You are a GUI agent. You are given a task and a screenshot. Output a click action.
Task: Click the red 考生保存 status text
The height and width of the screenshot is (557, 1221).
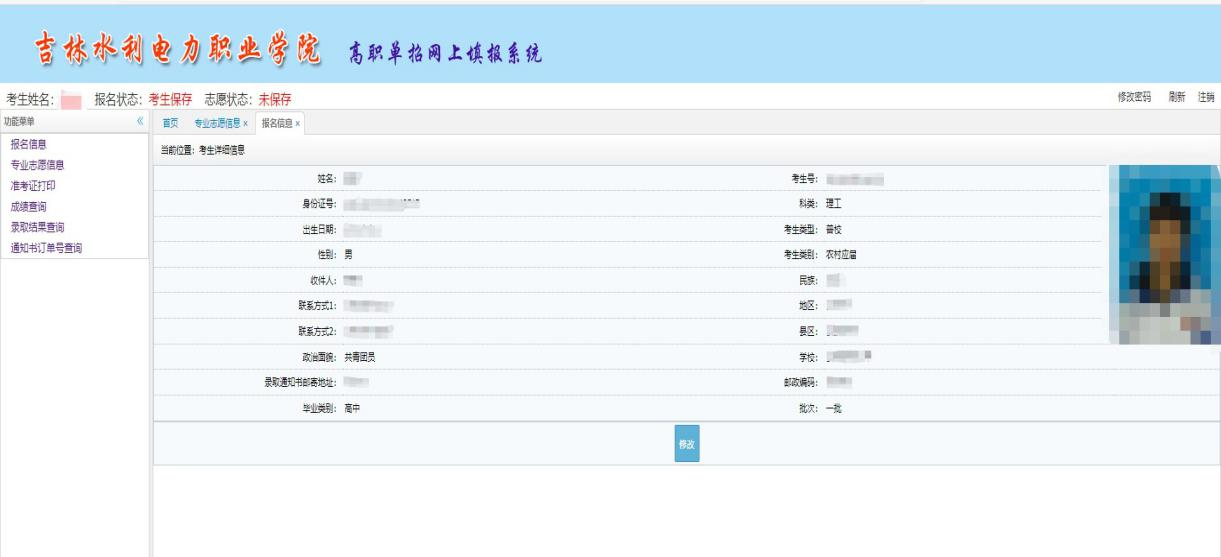[170, 98]
